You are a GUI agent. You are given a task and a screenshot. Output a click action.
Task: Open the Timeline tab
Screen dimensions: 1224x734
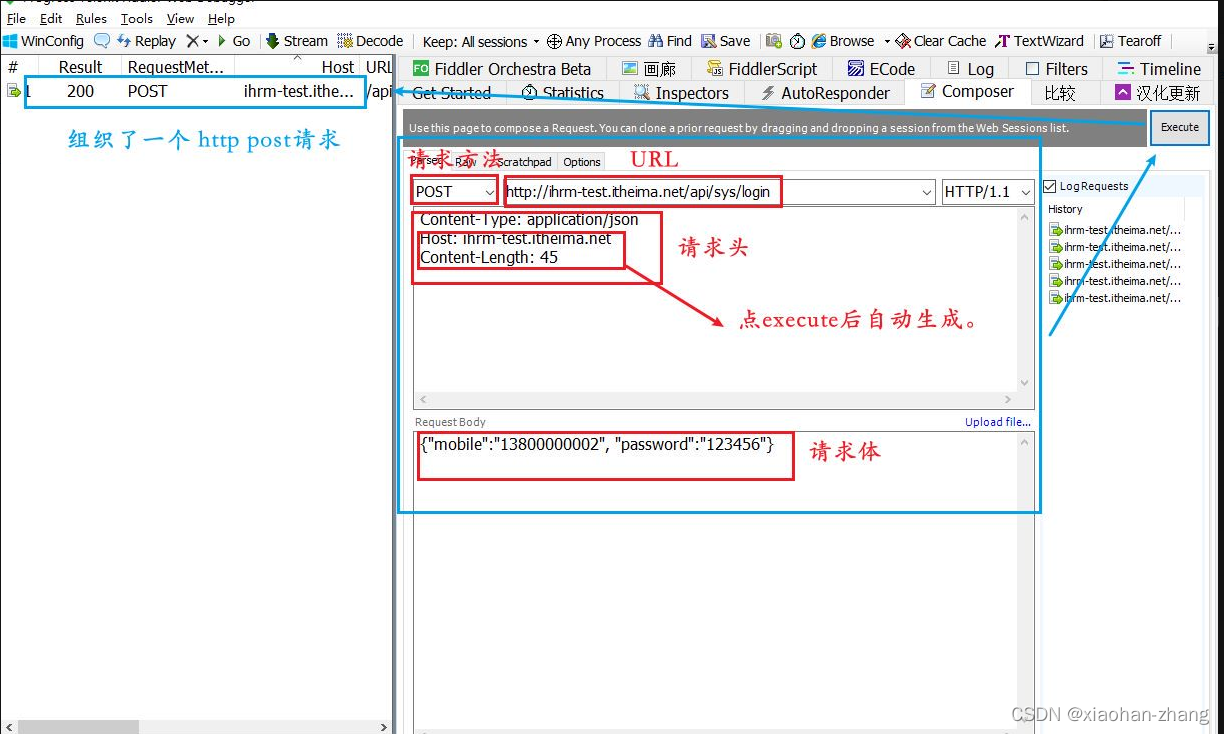1158,69
